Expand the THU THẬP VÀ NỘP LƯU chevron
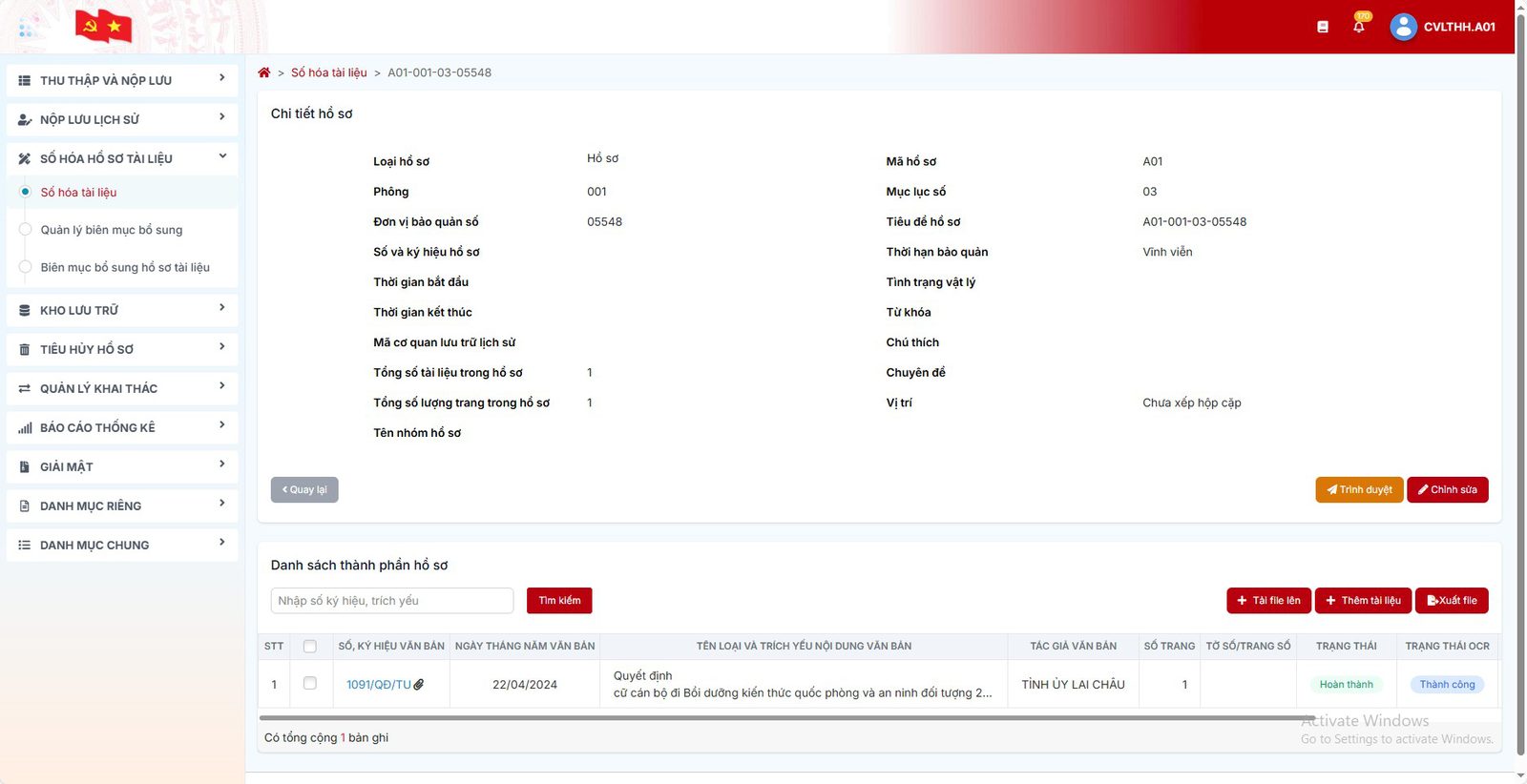This screenshot has width=1527, height=784. point(222,78)
